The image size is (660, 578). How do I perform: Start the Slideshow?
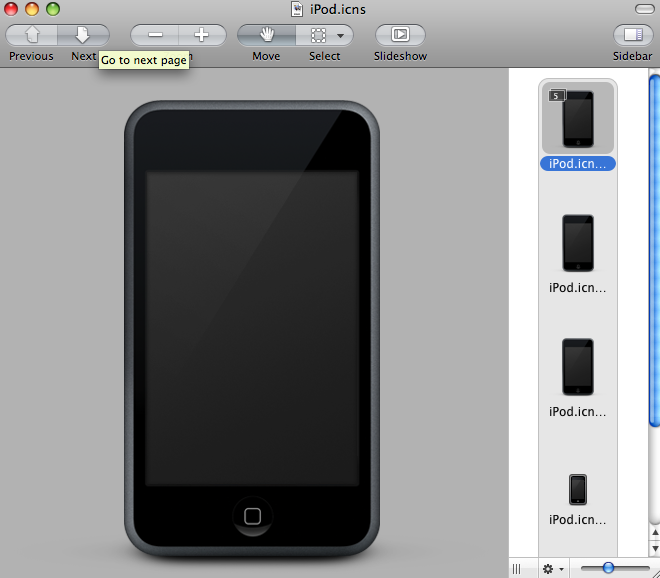click(x=400, y=35)
